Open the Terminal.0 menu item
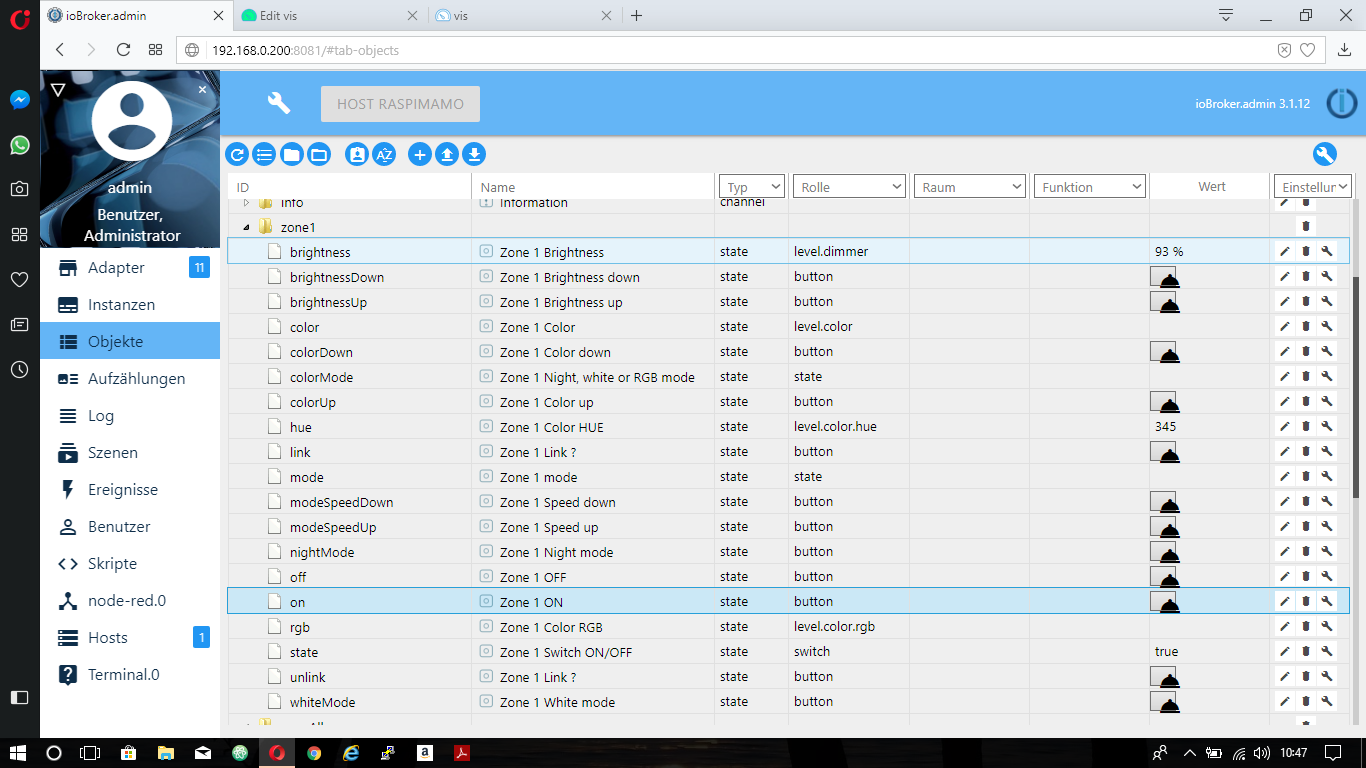Viewport: 1366px width, 768px height. coord(130,675)
